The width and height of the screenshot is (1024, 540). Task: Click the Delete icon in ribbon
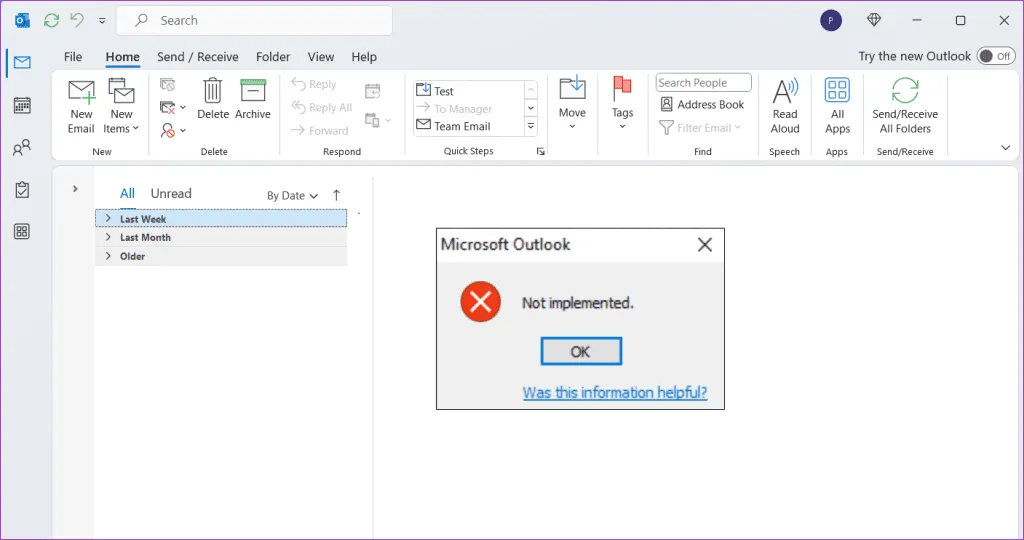(213, 93)
